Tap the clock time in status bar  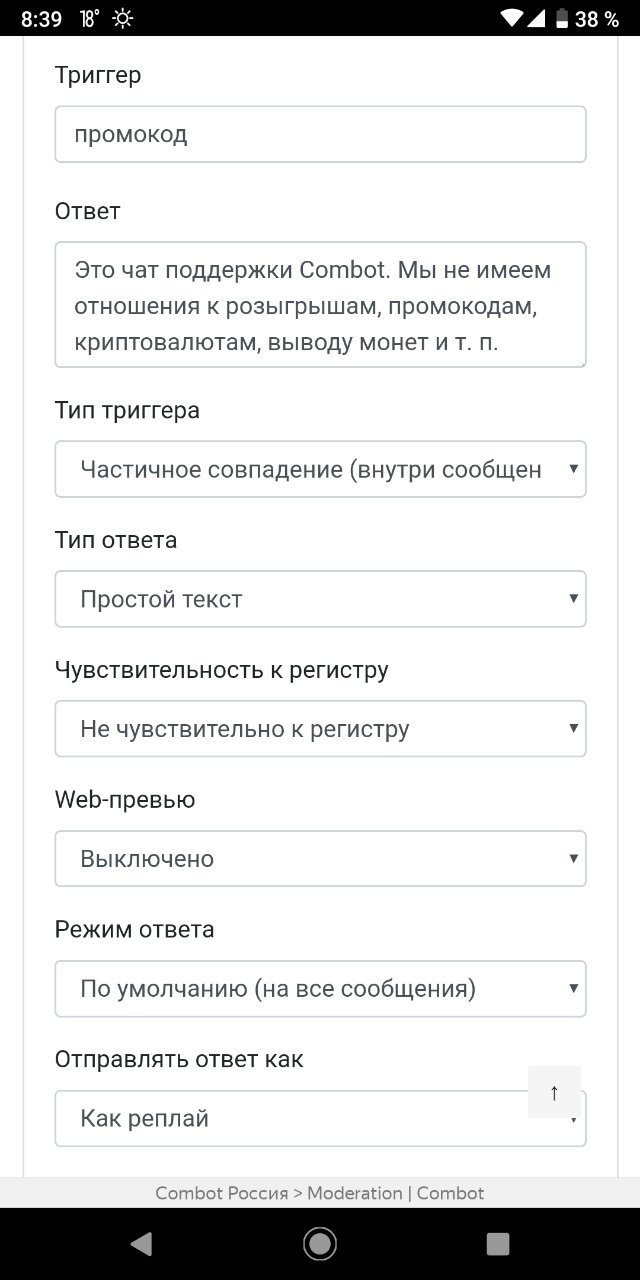click(41, 18)
